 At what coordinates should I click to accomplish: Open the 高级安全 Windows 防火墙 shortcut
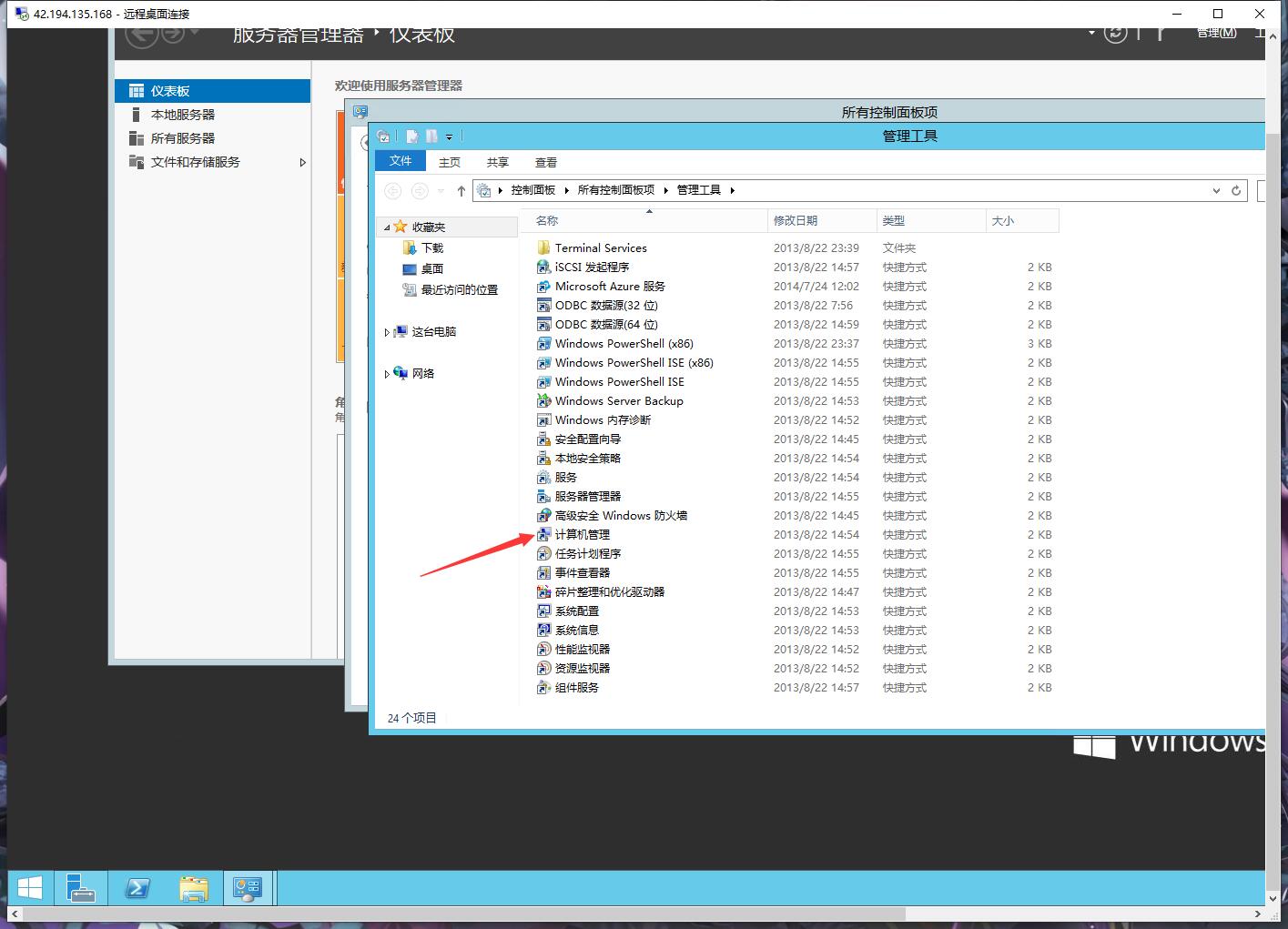point(621,515)
